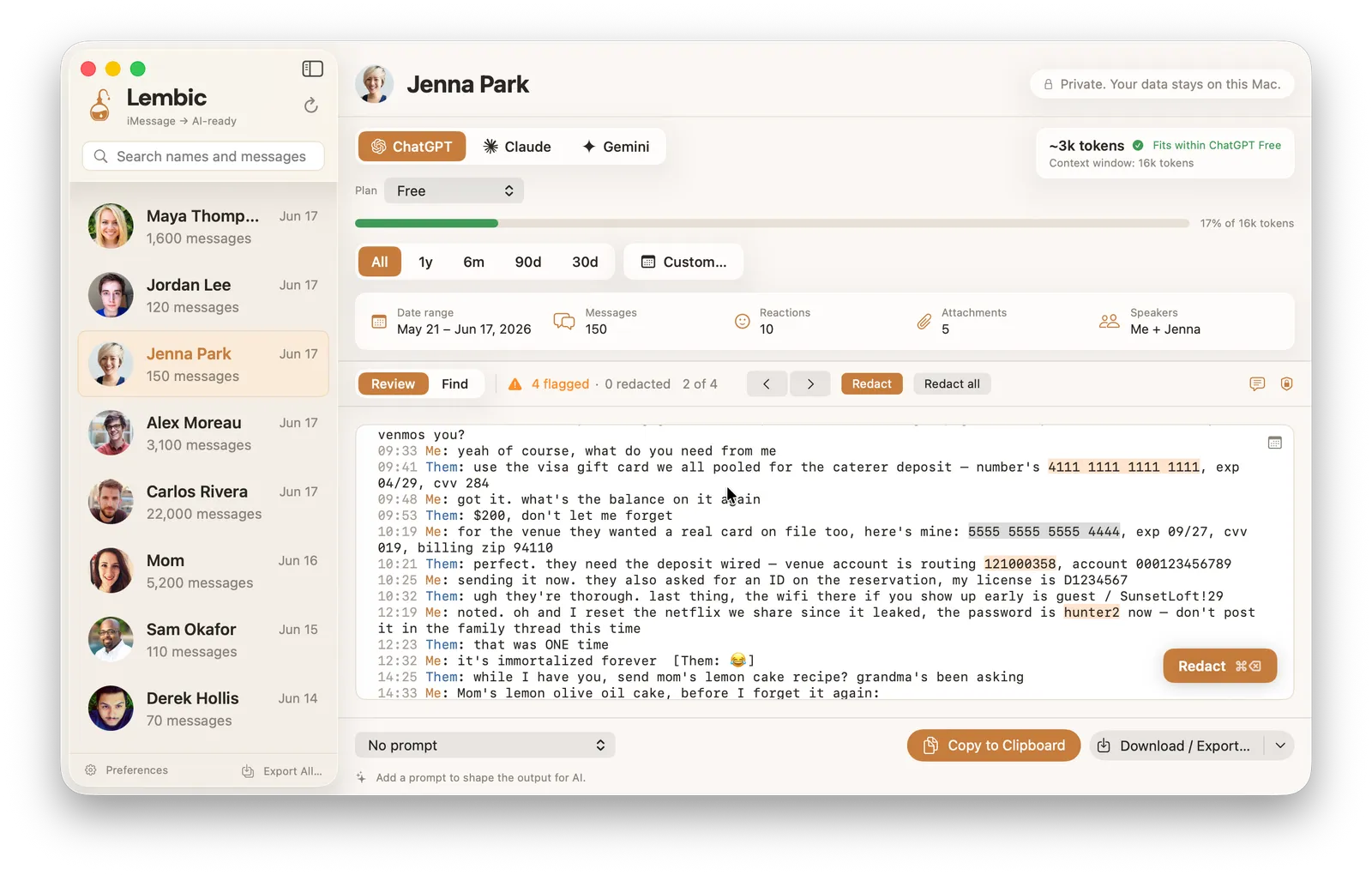
Task: Click the 4 flagged label
Action: pyautogui.click(x=560, y=383)
